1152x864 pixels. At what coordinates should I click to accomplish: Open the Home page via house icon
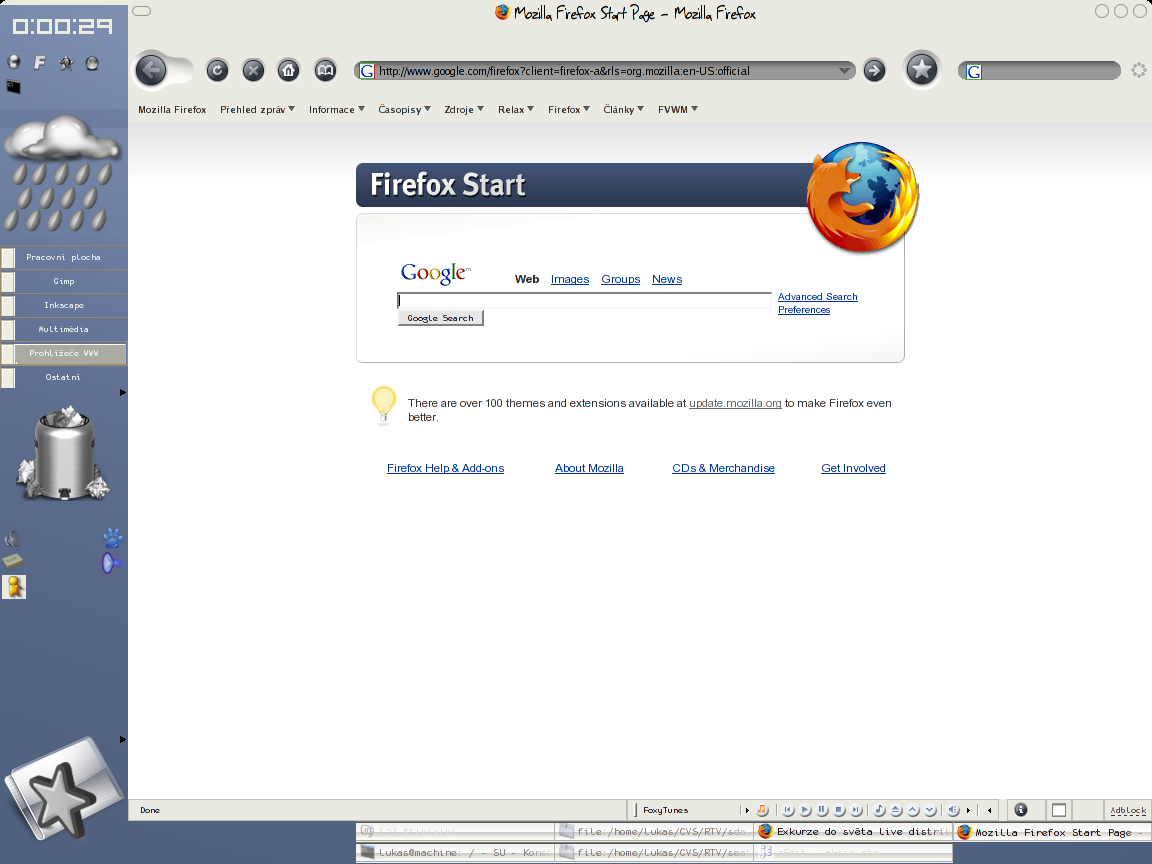(x=289, y=71)
